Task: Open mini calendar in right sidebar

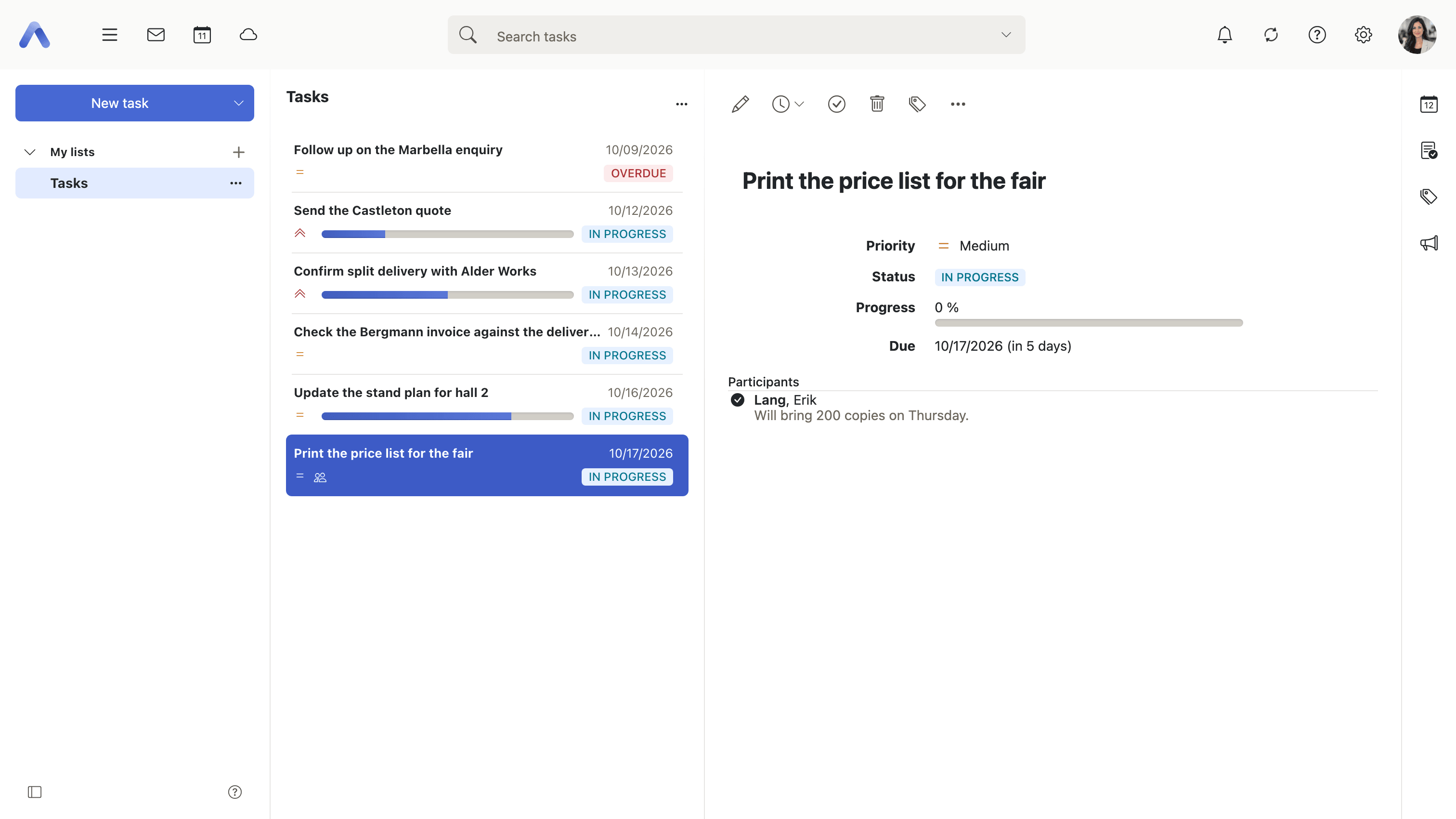Action: coord(1429,104)
